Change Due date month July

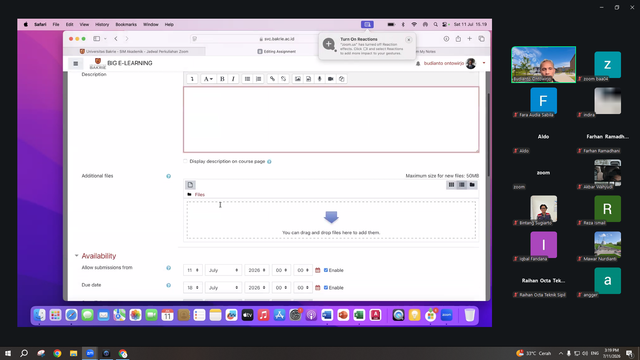point(223,288)
